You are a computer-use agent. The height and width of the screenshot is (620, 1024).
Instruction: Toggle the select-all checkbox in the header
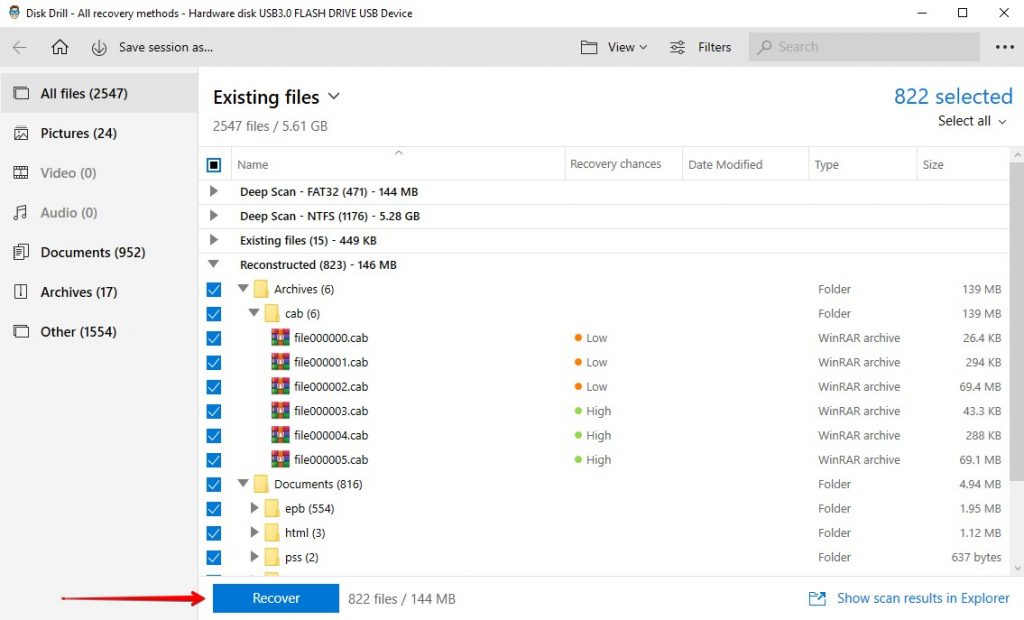213,164
